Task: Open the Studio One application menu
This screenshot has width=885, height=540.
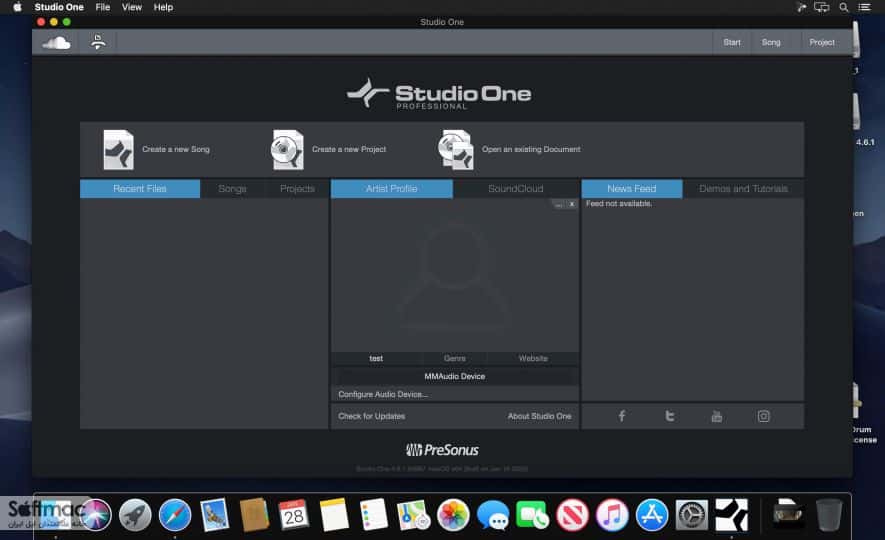Action: tap(59, 7)
